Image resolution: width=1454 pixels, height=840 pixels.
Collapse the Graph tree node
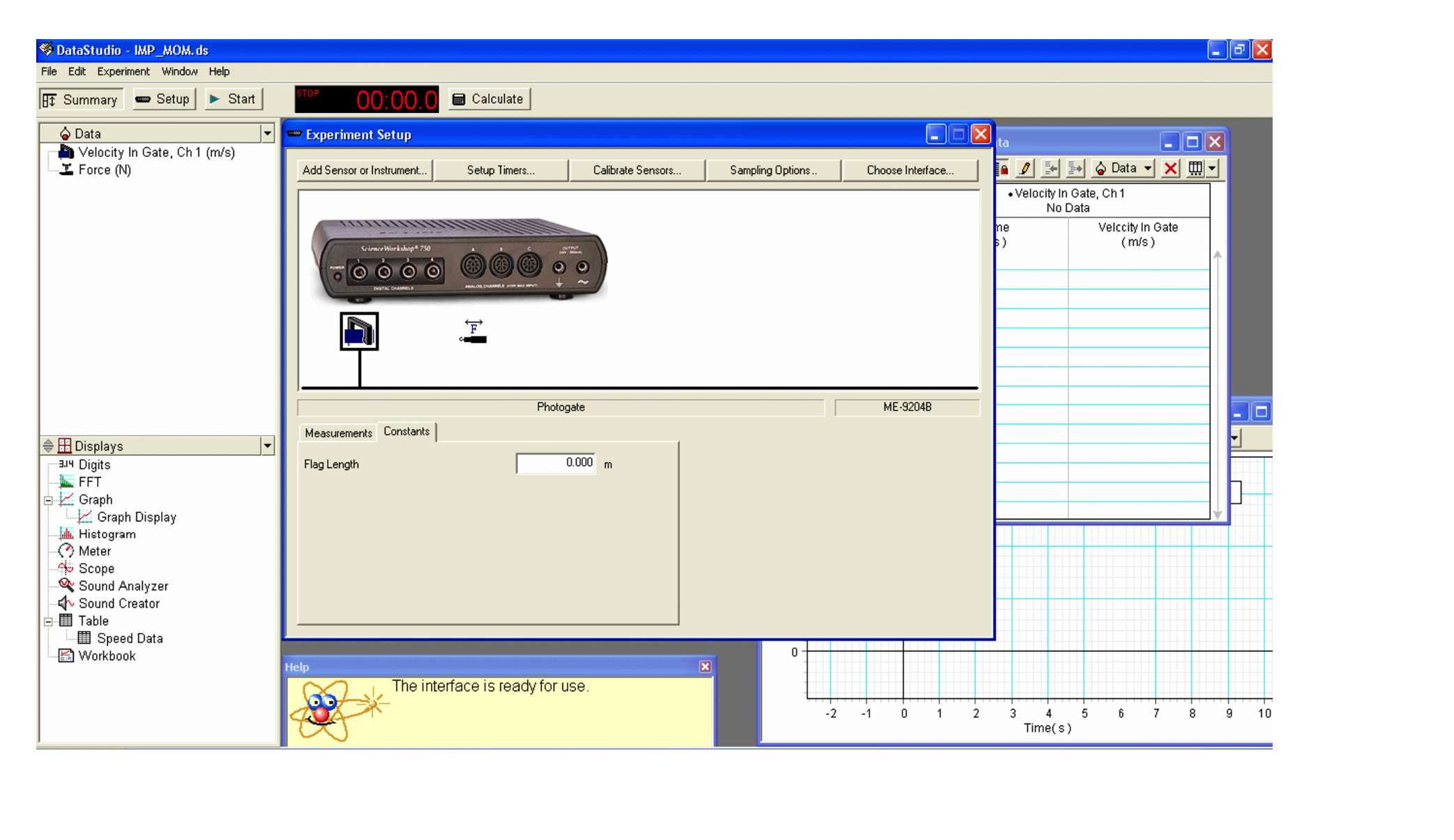coord(48,501)
